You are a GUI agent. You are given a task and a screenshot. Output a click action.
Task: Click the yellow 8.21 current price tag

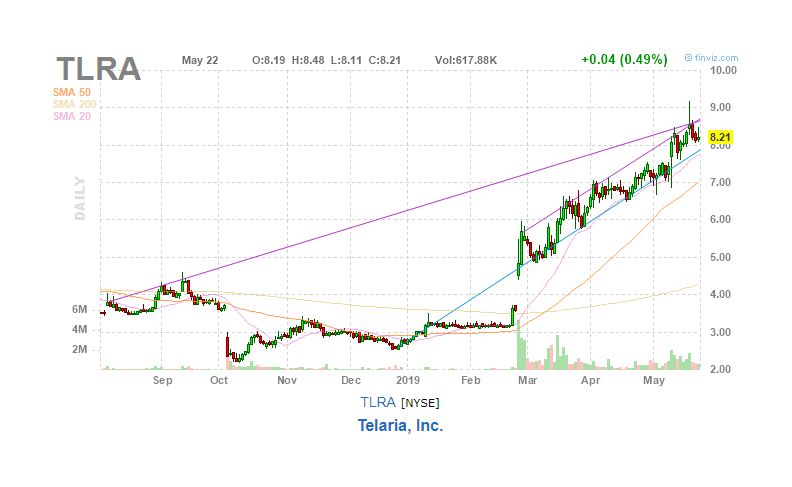[x=720, y=137]
